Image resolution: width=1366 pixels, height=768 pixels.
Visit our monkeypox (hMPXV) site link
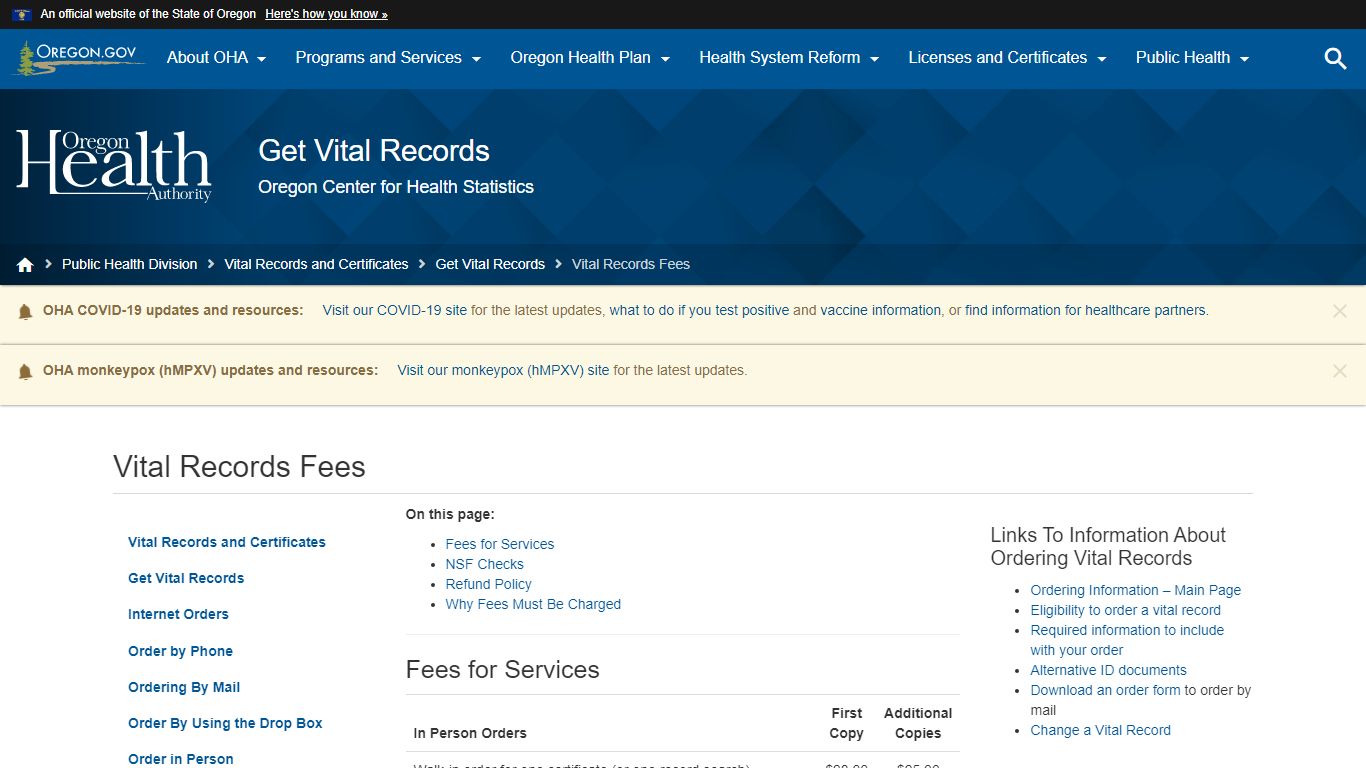point(503,370)
